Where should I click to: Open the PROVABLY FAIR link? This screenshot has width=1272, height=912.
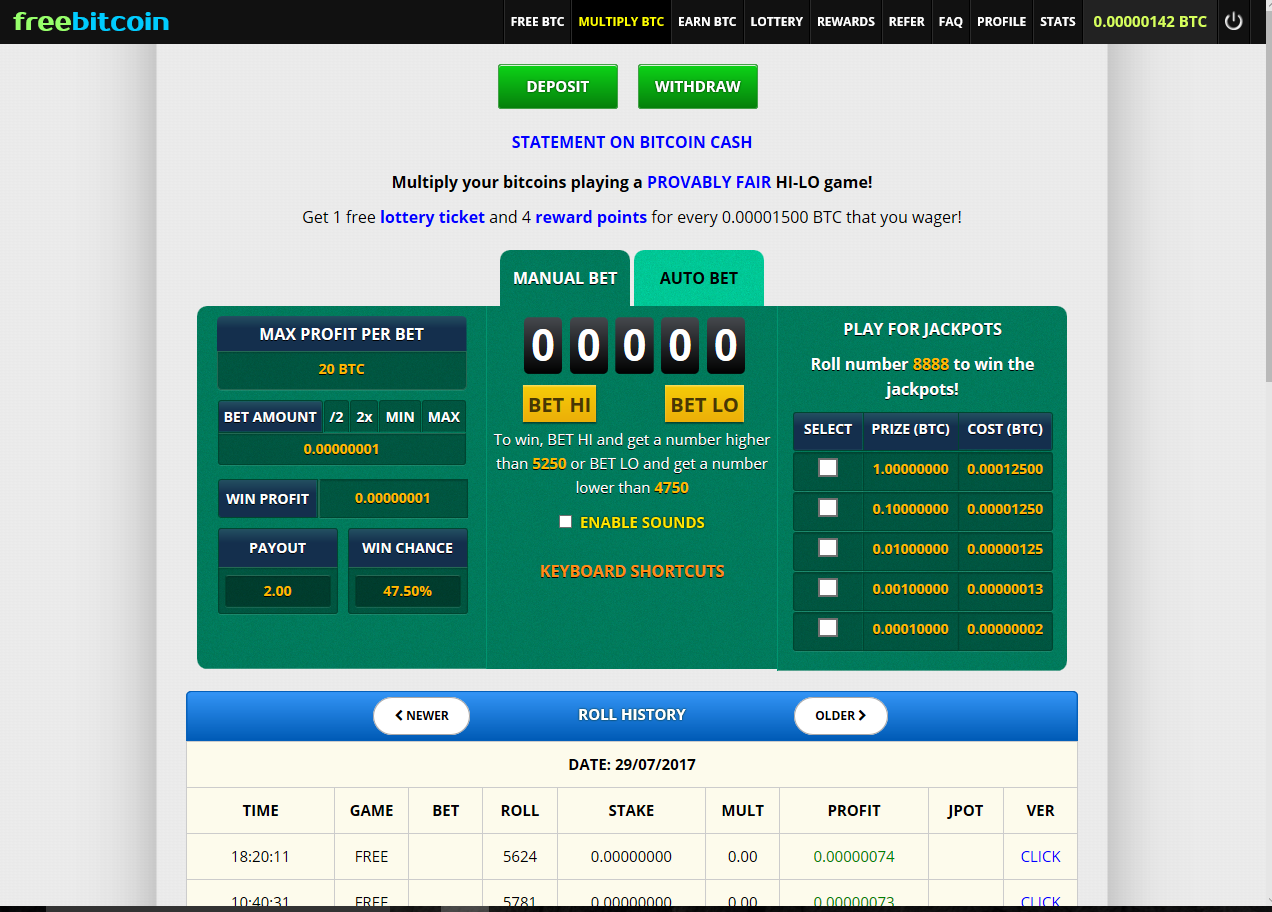pos(709,182)
